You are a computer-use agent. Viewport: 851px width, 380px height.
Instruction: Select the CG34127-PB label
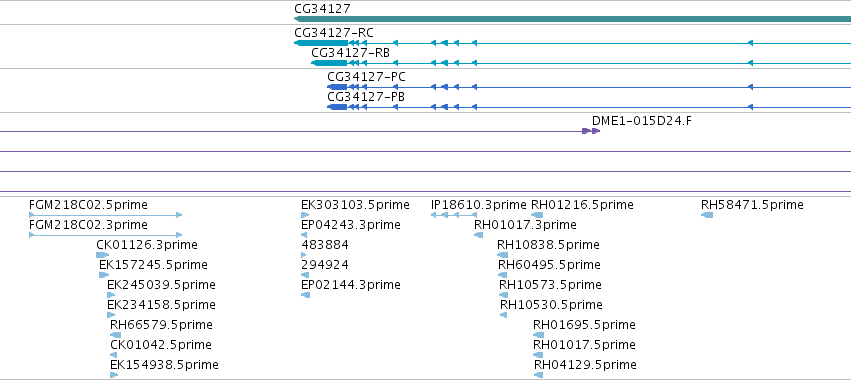(366, 97)
